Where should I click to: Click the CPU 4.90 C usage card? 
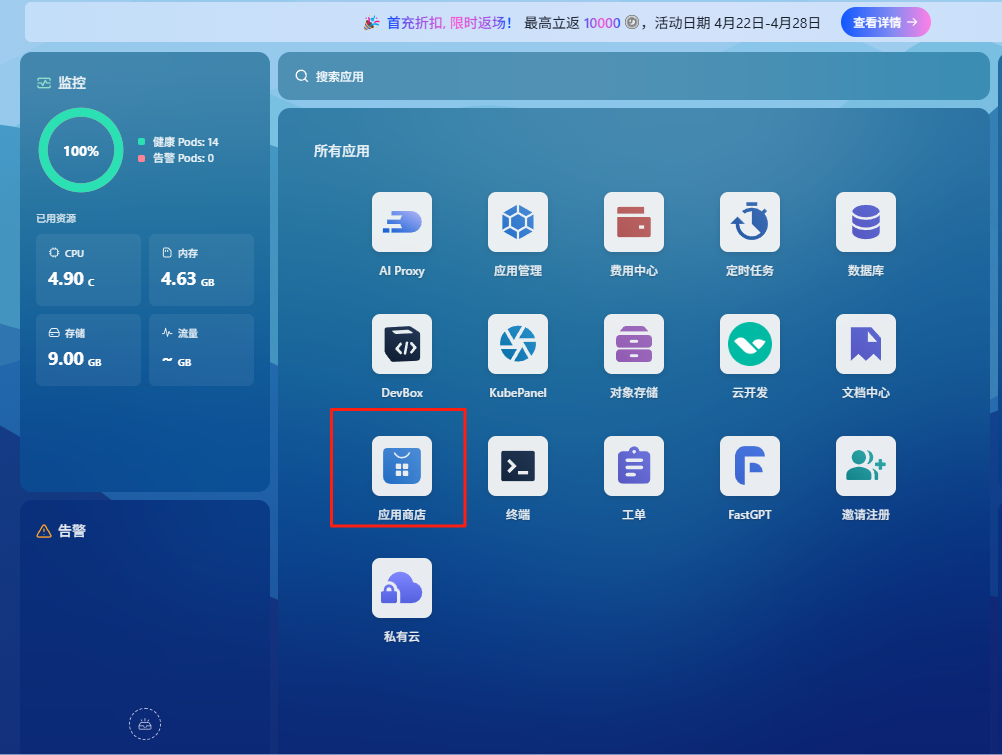pos(88,270)
